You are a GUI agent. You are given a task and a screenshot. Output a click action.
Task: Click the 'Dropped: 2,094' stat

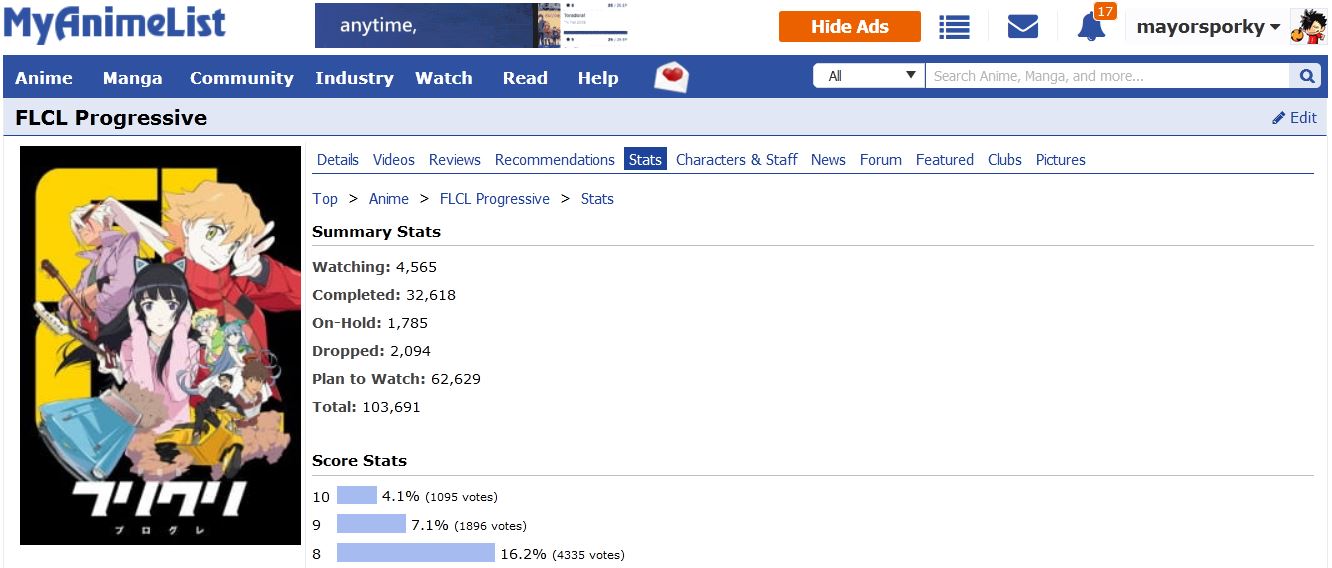coord(372,351)
